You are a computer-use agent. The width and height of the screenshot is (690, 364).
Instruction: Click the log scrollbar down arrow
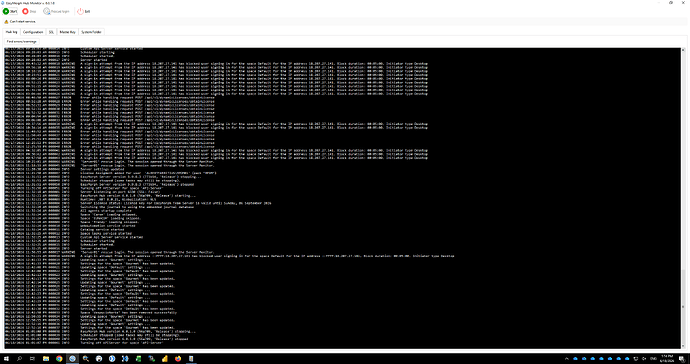683,346
